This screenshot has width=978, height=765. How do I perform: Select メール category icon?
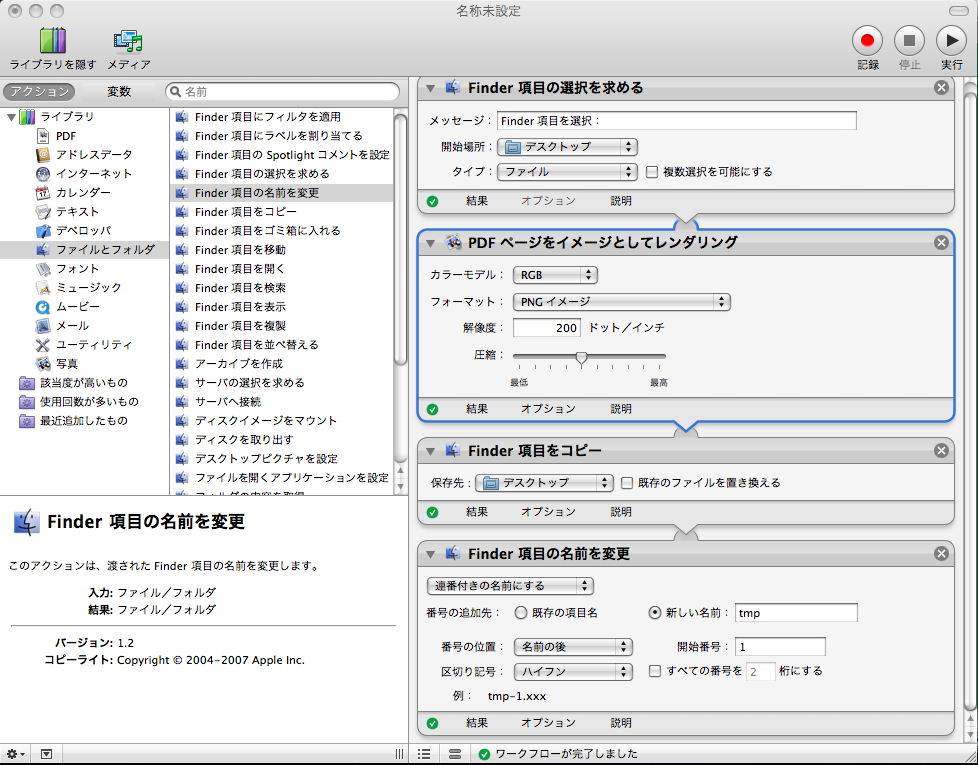point(43,325)
